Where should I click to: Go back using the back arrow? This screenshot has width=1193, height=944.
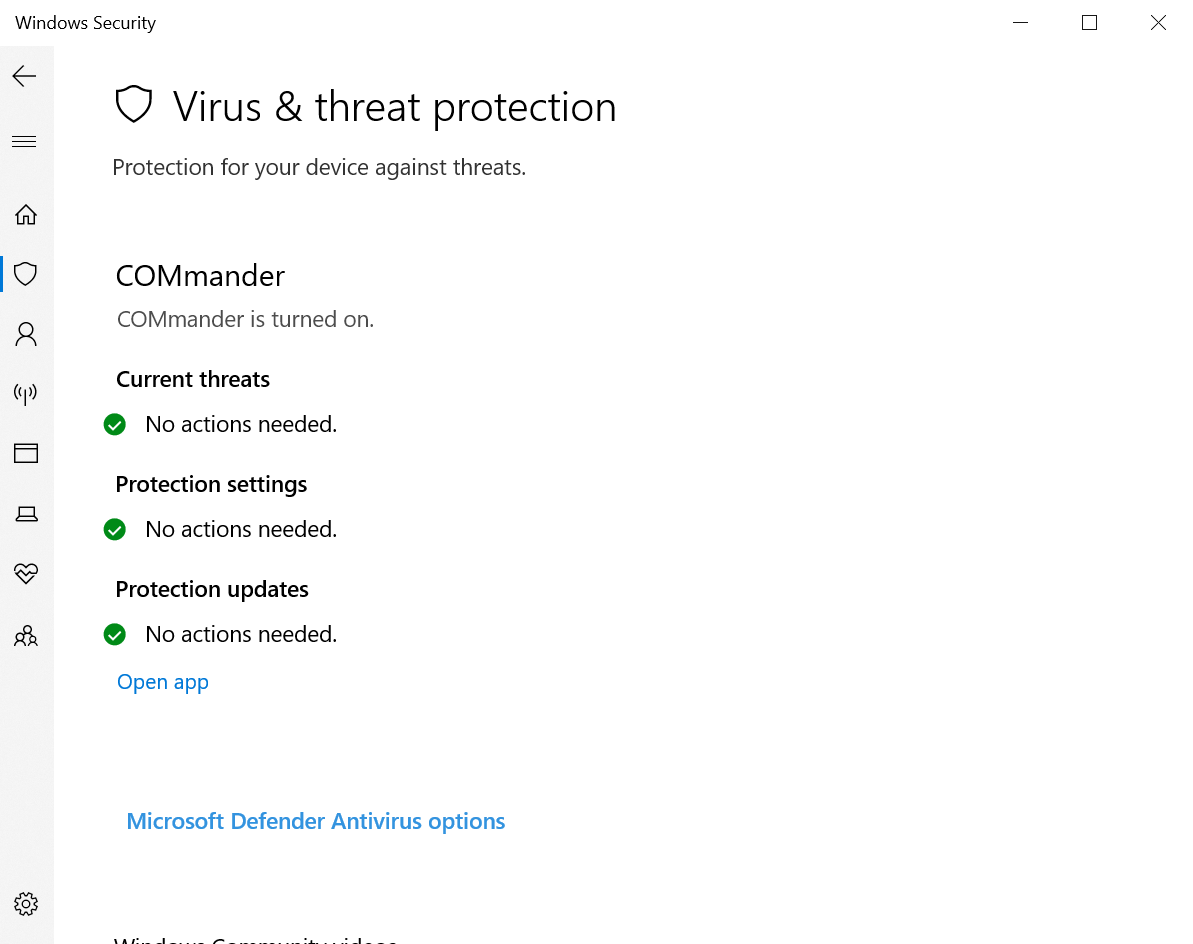pyautogui.click(x=24, y=76)
